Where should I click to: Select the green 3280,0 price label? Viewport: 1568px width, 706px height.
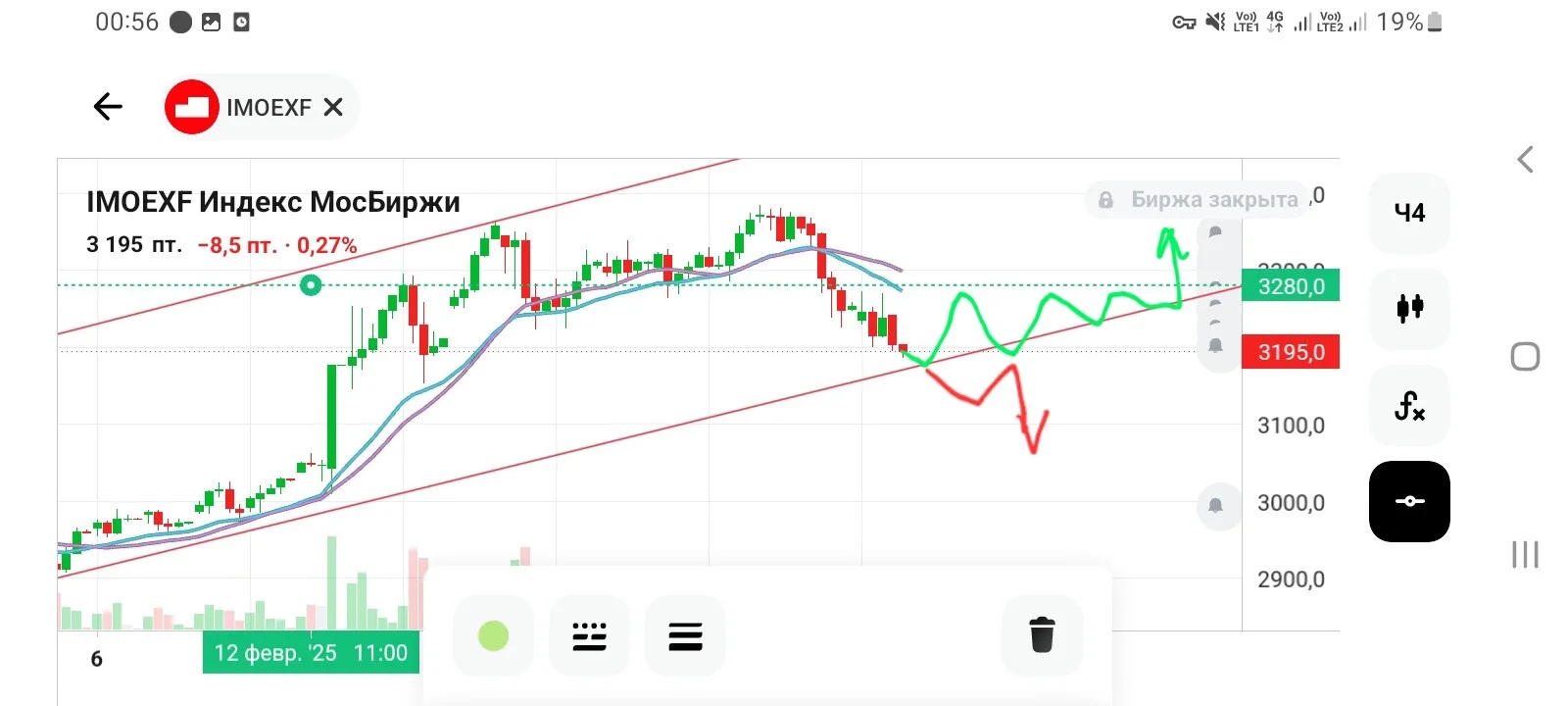coord(1291,286)
